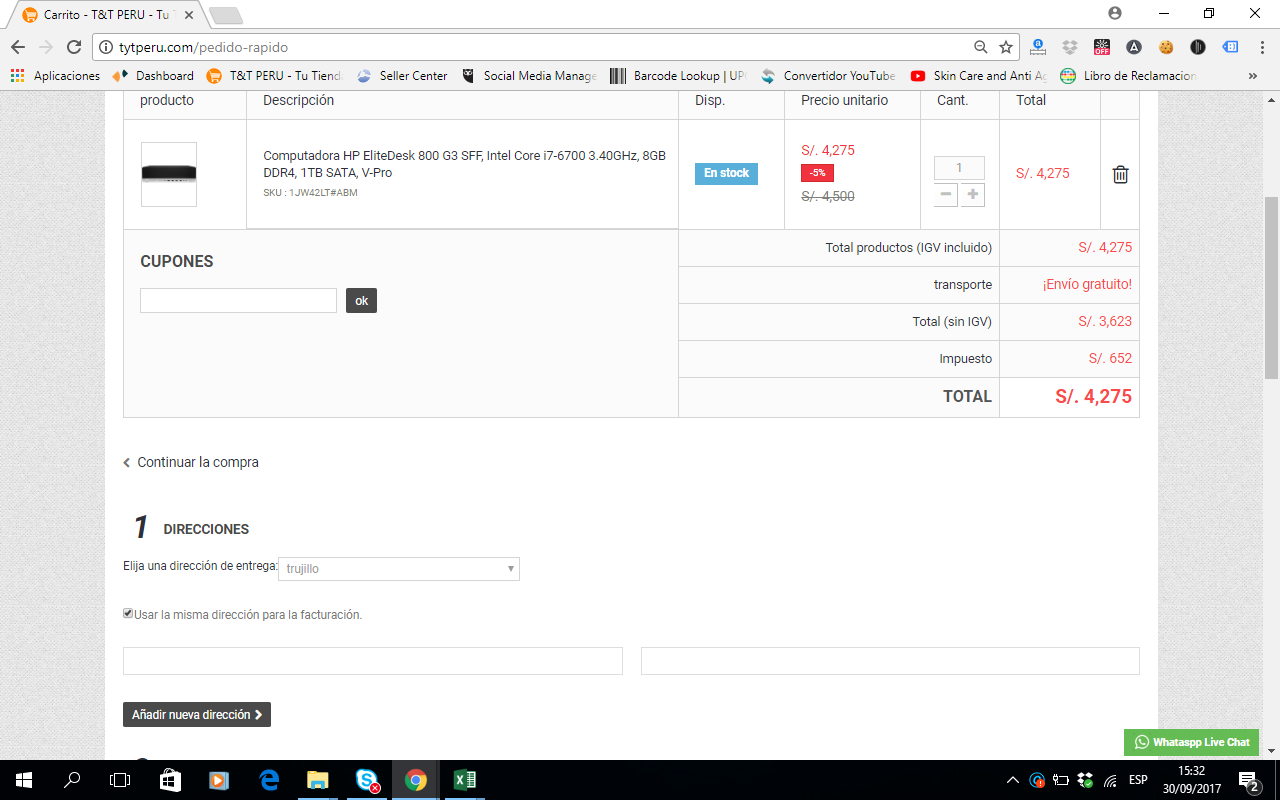Bookmark this page with the star icon
1280x800 pixels.
(x=1006, y=47)
